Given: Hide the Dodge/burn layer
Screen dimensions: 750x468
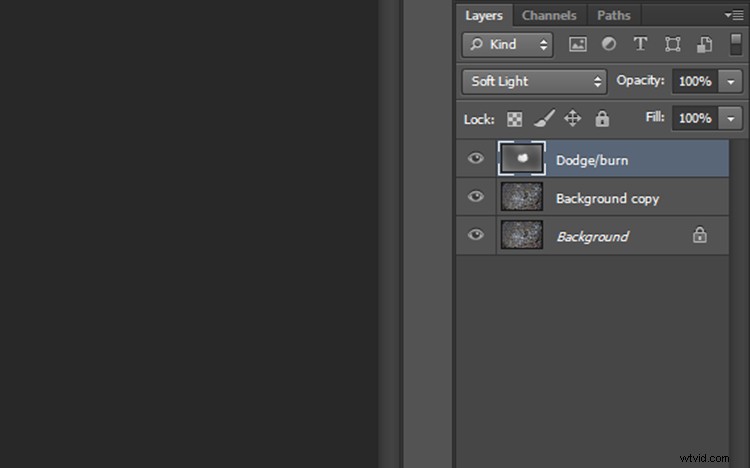Looking at the screenshot, I should [x=475, y=158].
